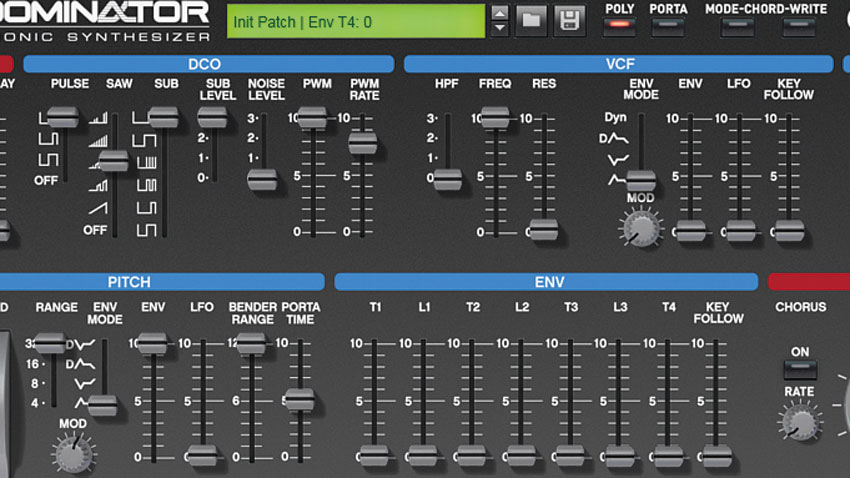Viewport: 850px width, 478px height.
Task: Click CHORUS RATE knob
Action: tap(800, 422)
